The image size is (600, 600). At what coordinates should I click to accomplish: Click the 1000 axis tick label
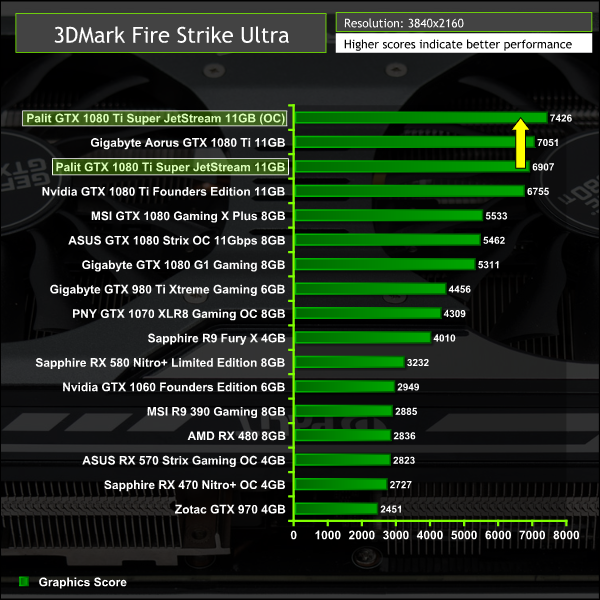pos(328,535)
